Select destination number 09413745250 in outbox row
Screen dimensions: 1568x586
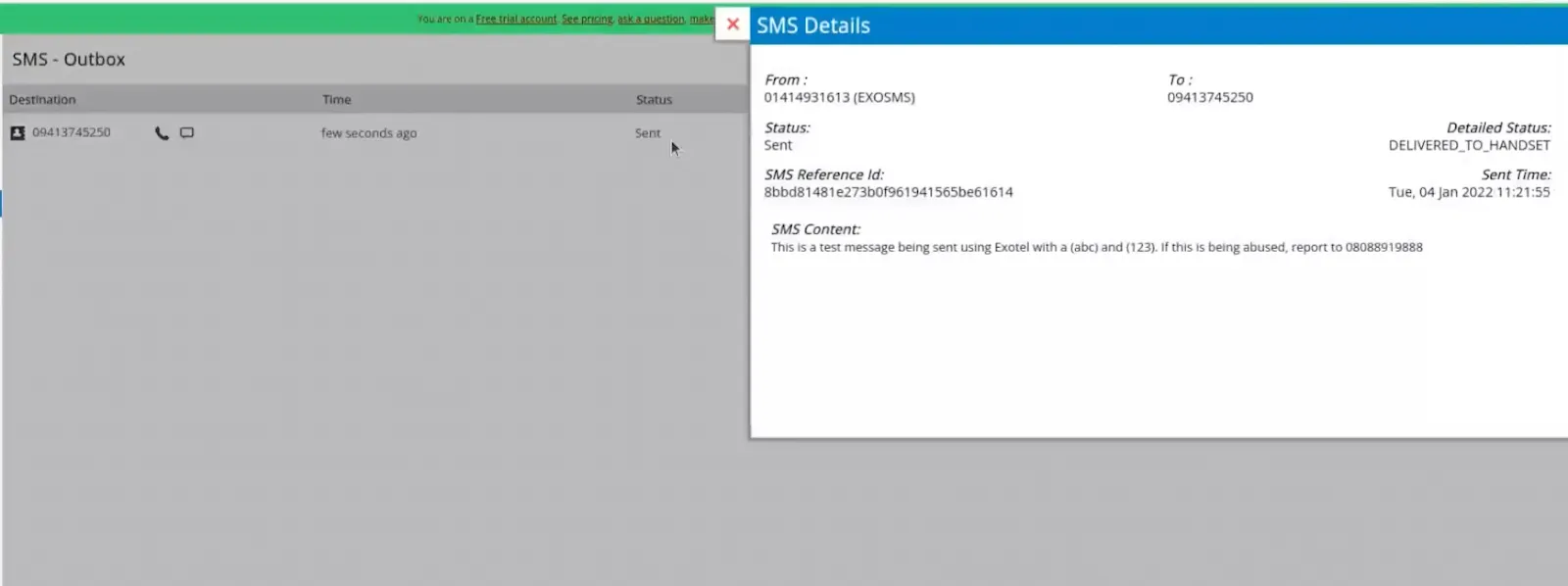[x=72, y=132]
